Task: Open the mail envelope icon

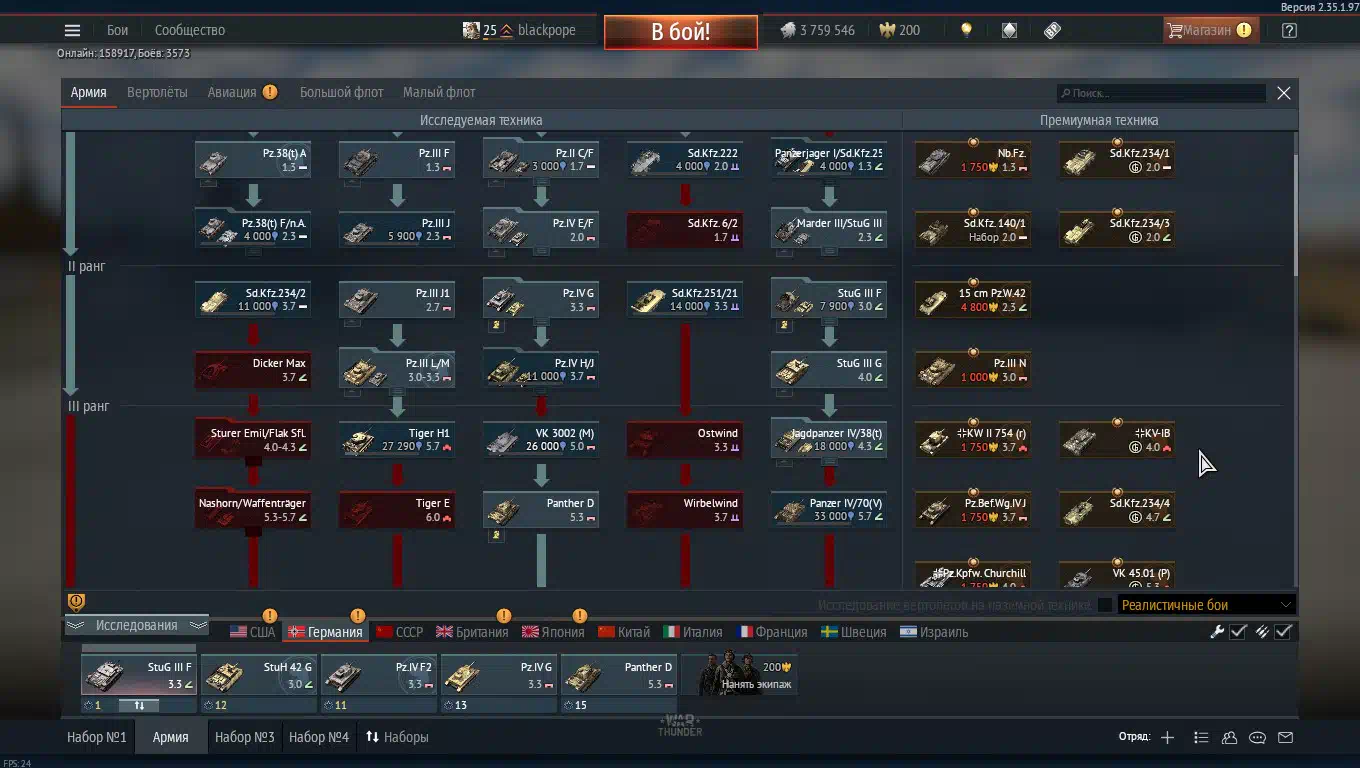Action: (x=1286, y=737)
